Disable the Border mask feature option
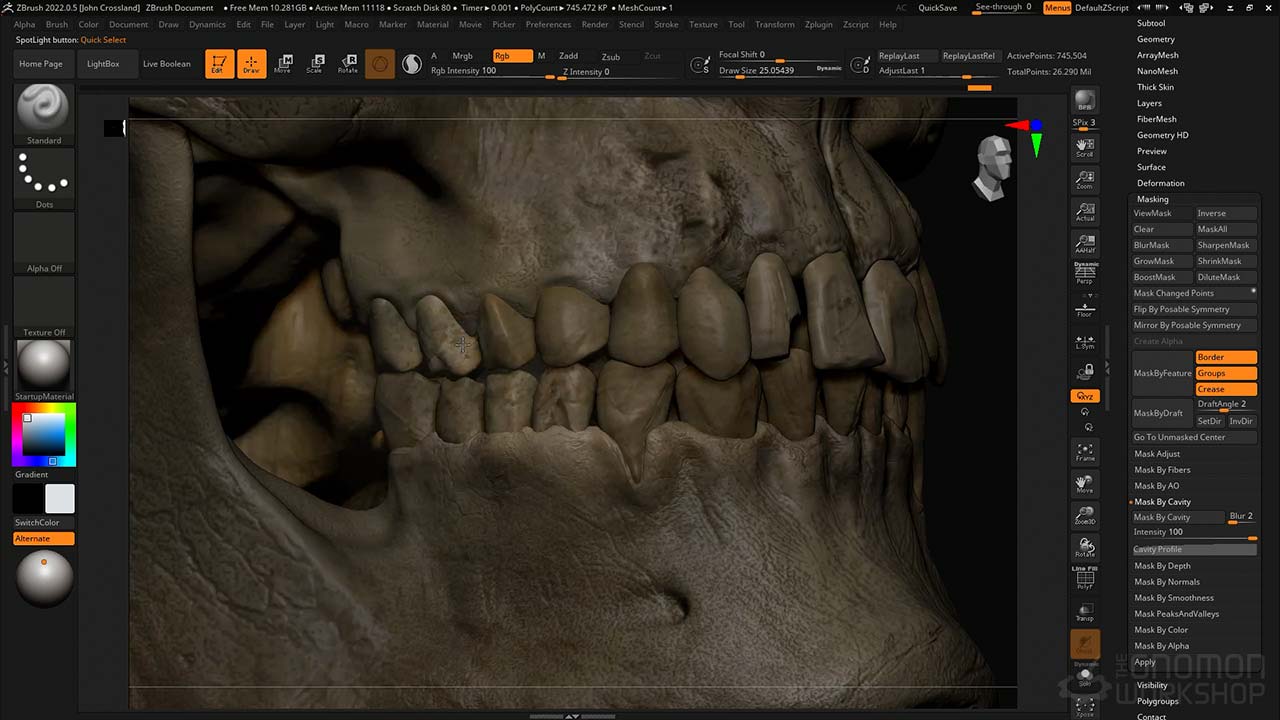This screenshot has height=720, width=1280. 1226,357
